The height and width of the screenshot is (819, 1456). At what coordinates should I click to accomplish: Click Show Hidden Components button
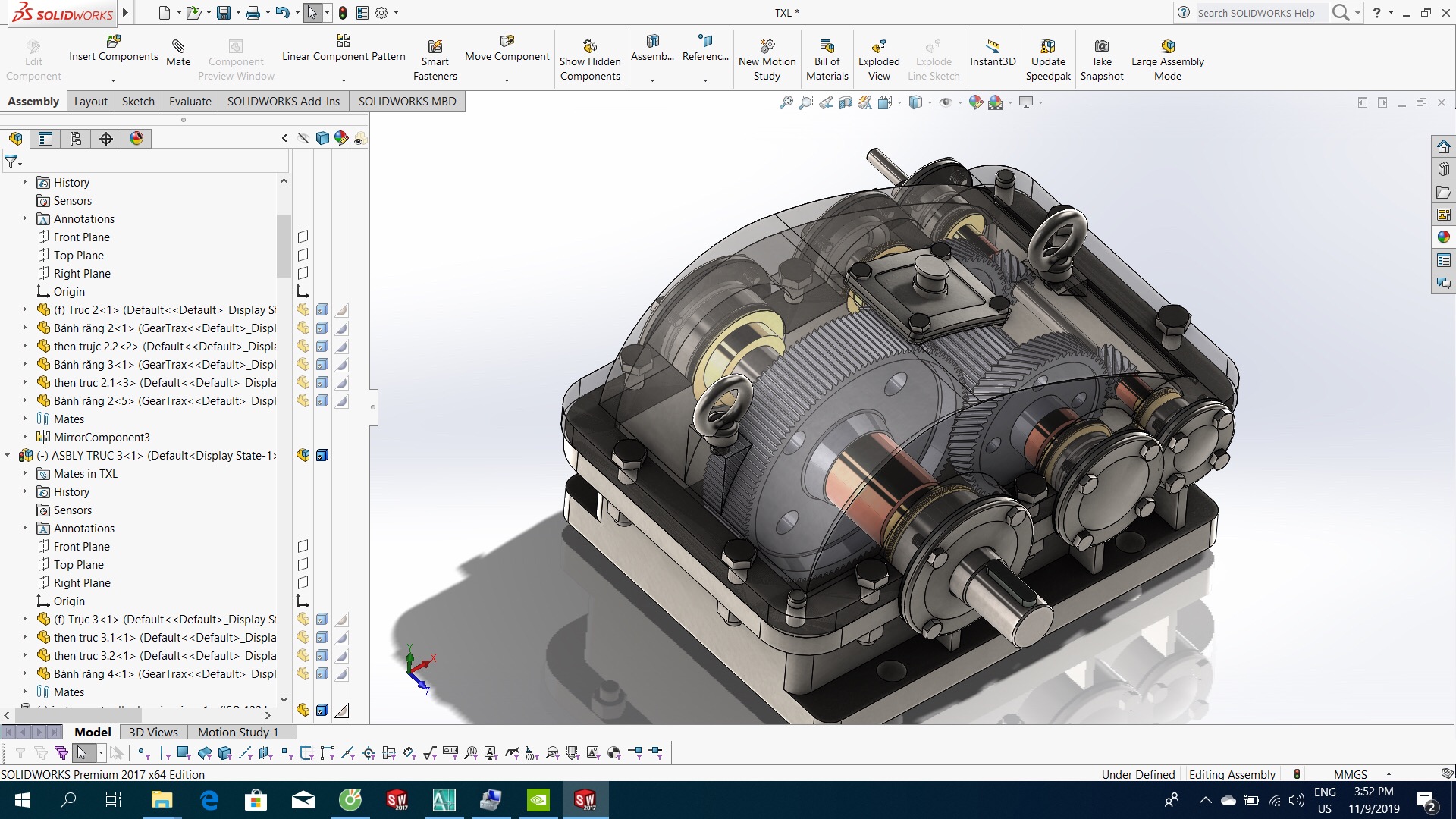pos(590,47)
